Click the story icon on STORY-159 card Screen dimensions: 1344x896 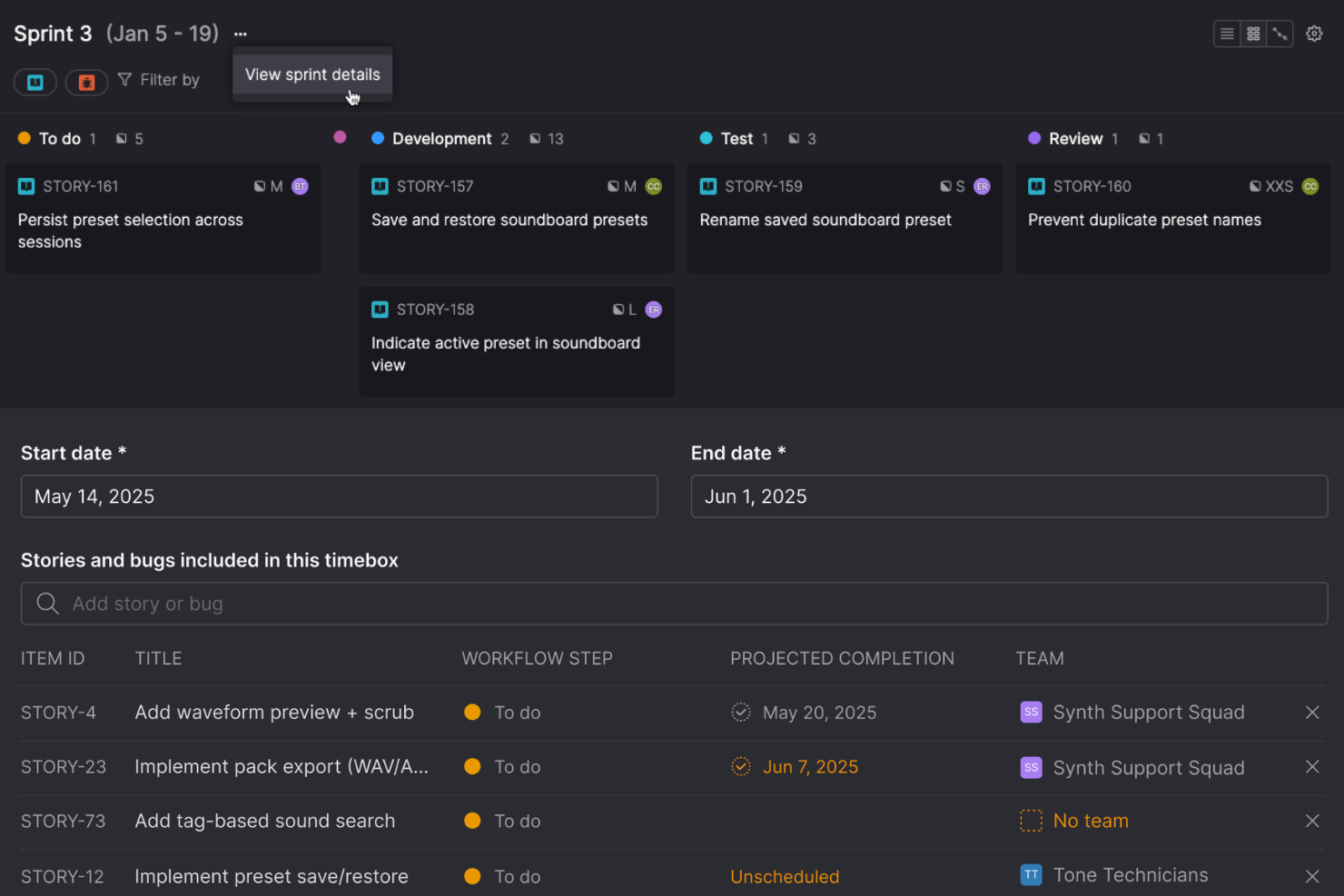click(708, 186)
